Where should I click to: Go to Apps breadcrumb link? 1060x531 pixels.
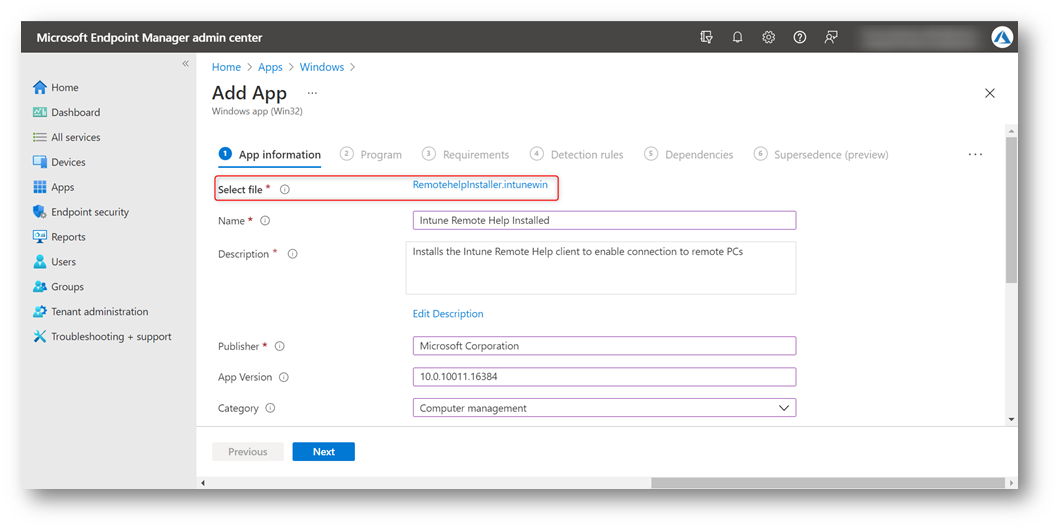pyautogui.click(x=270, y=67)
